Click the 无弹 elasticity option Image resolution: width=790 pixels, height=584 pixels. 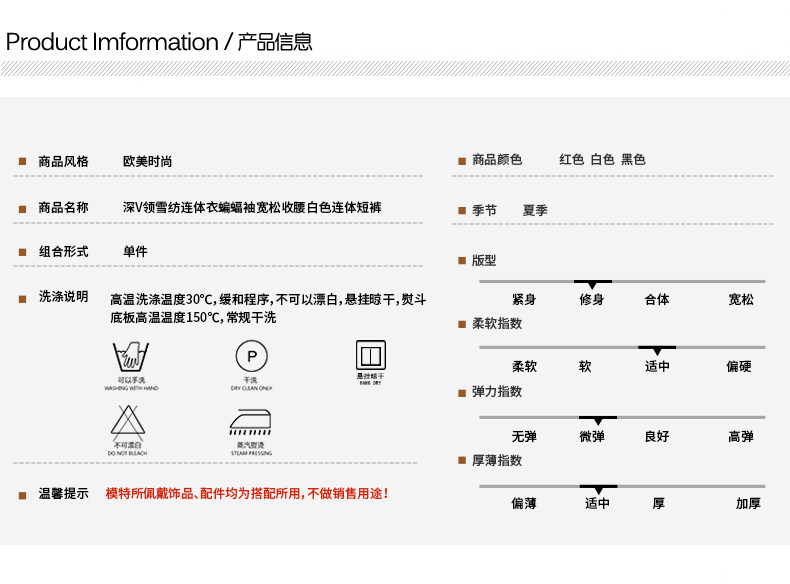pos(524,436)
